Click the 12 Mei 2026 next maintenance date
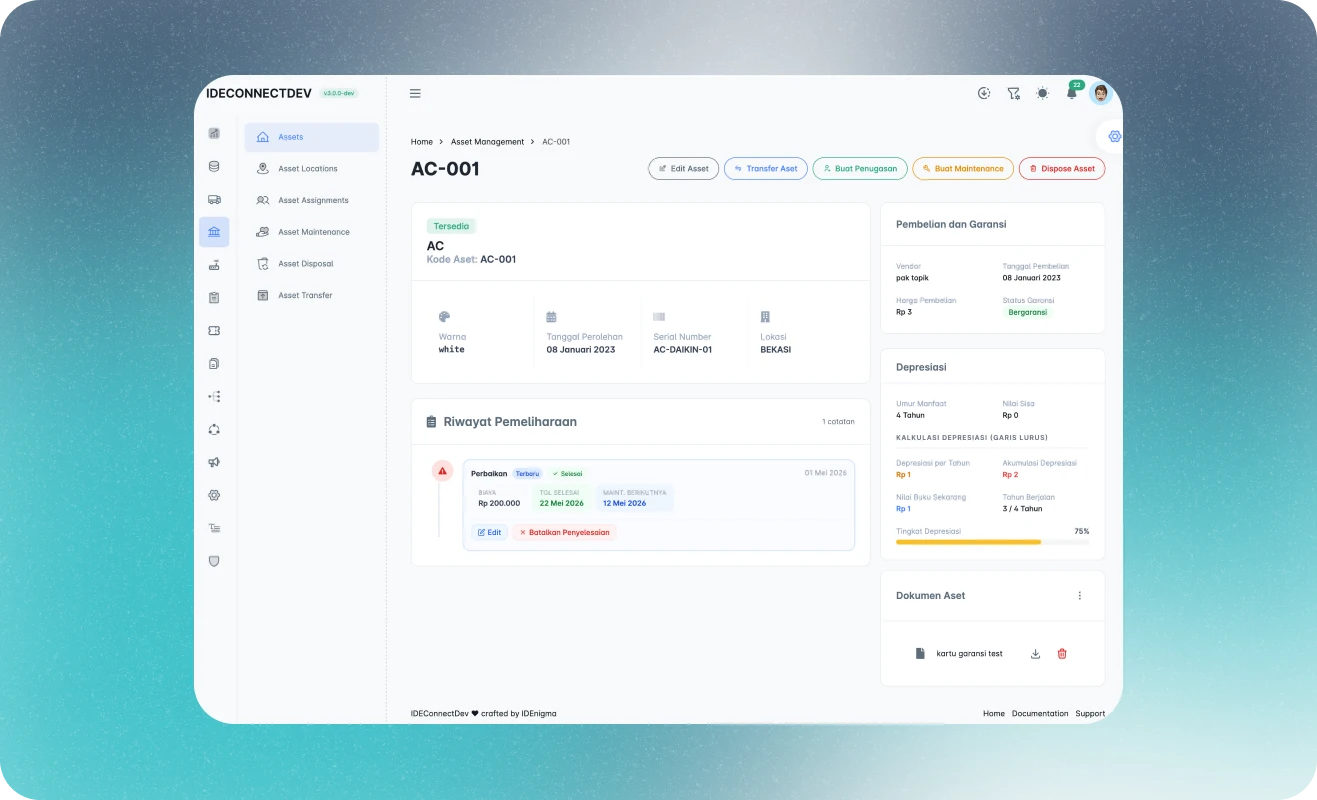This screenshot has height=800, width=1317. 624,503
